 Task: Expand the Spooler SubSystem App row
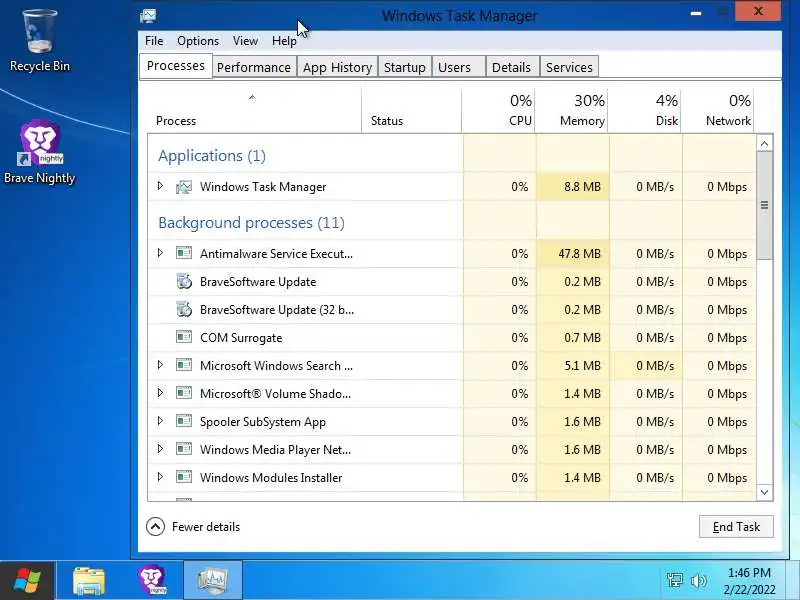160,421
